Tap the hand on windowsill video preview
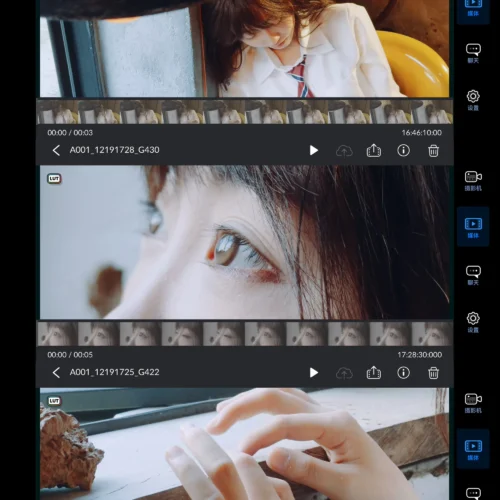500x500 pixels. (x=245, y=444)
